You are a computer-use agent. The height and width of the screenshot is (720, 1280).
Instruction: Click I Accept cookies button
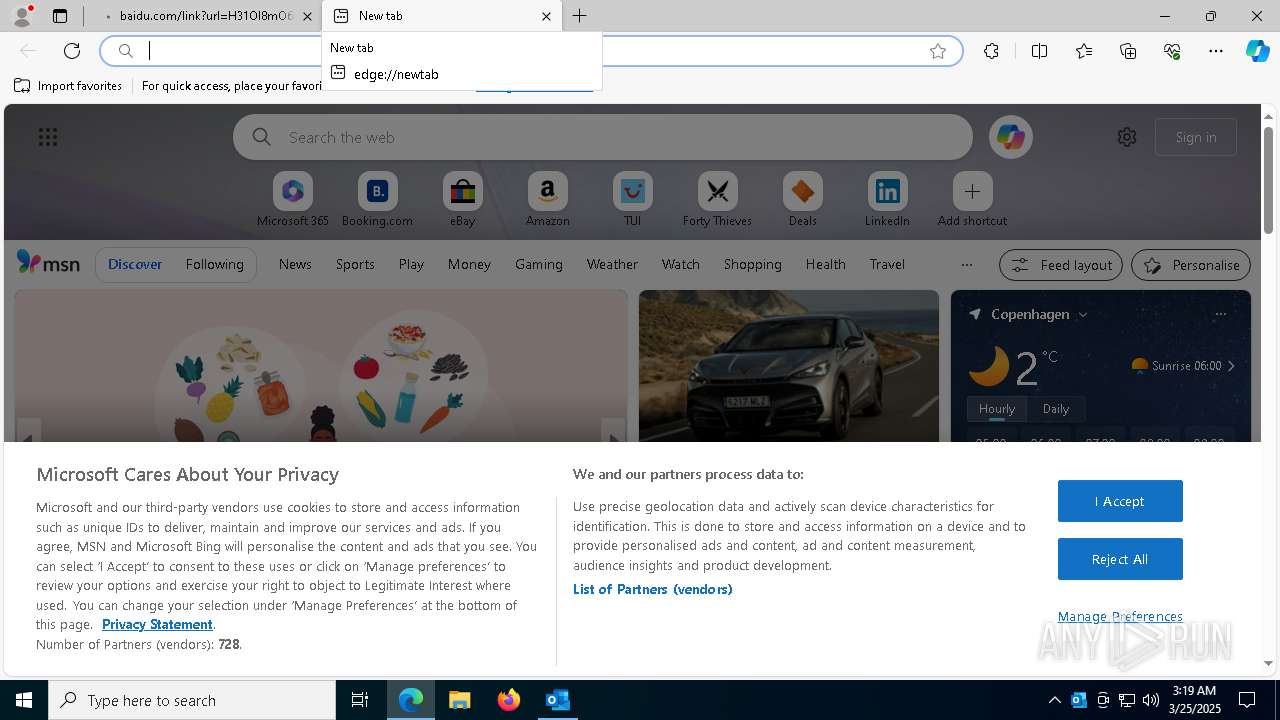click(1120, 501)
